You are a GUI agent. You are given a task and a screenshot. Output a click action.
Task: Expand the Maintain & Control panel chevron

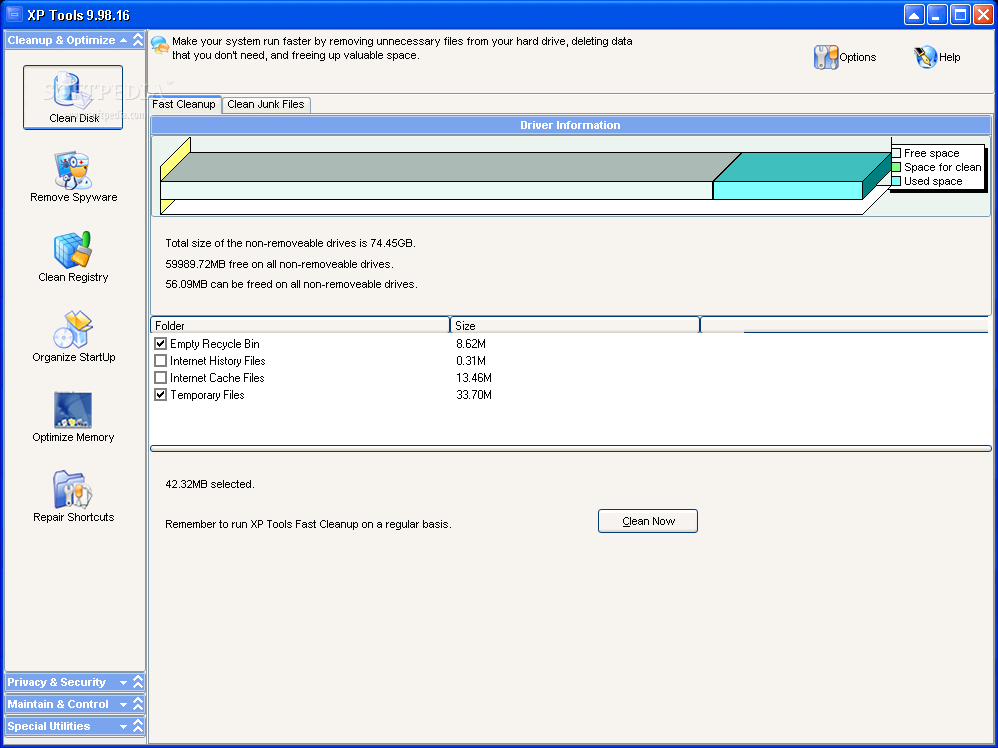tap(138, 704)
